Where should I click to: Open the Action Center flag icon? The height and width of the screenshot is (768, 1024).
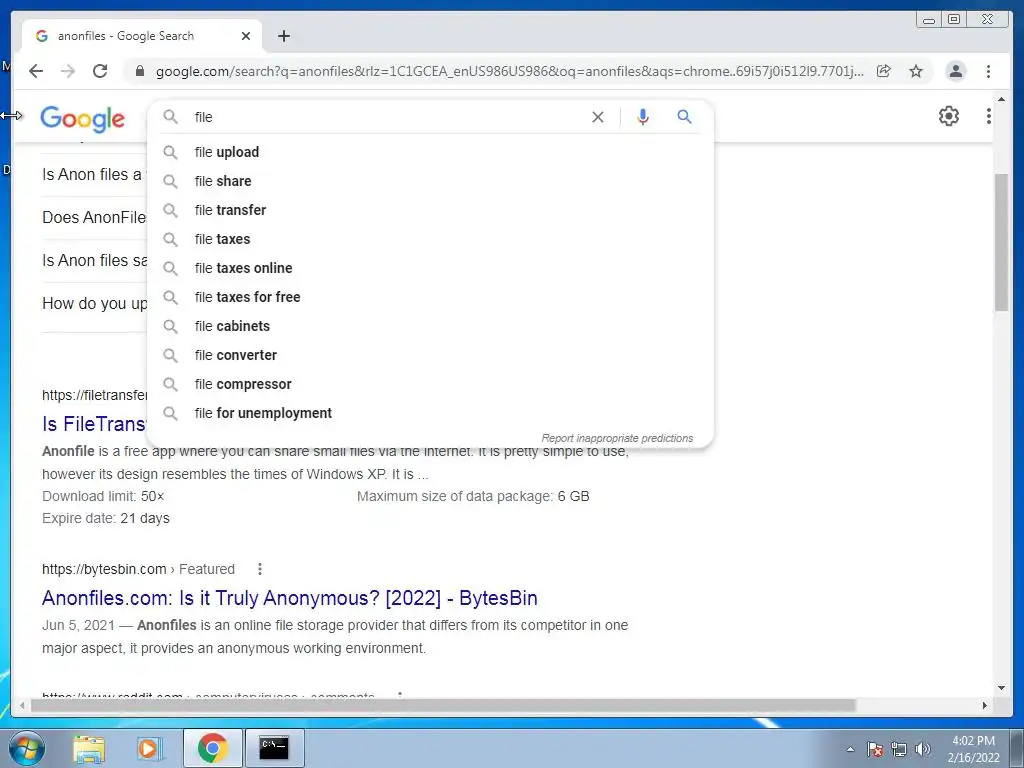click(x=874, y=749)
